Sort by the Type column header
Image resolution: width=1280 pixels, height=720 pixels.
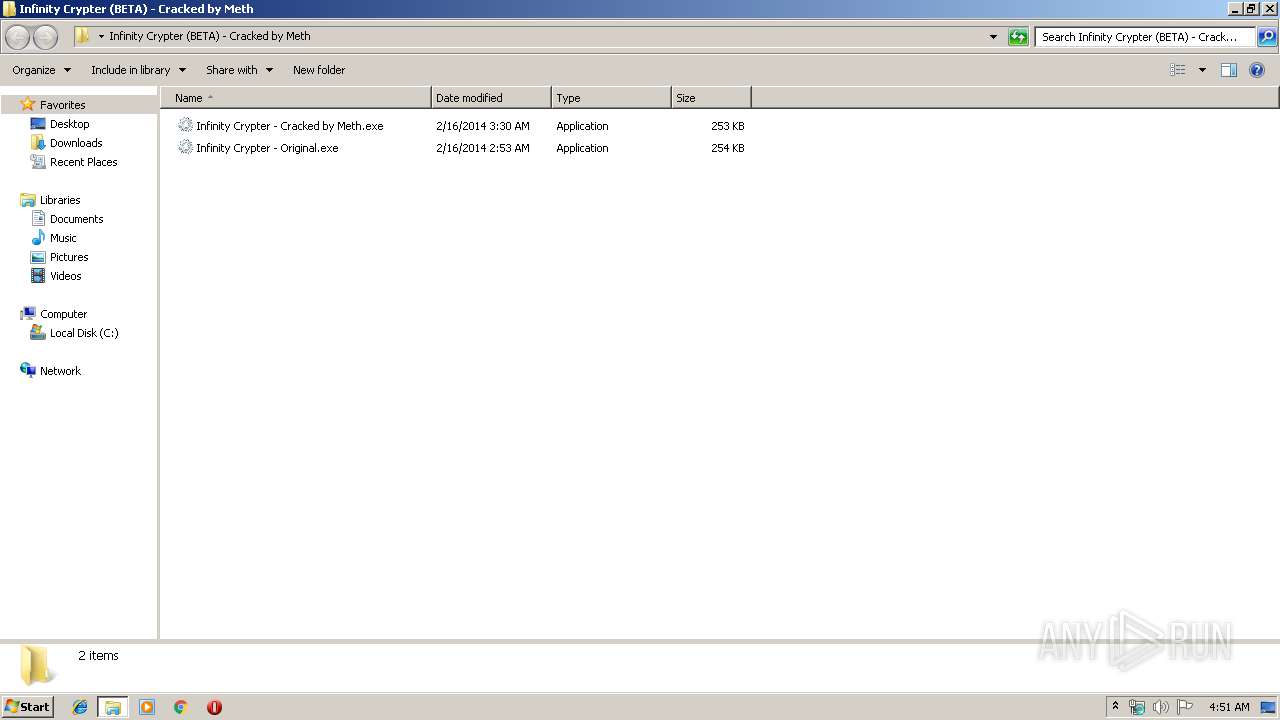coord(611,98)
